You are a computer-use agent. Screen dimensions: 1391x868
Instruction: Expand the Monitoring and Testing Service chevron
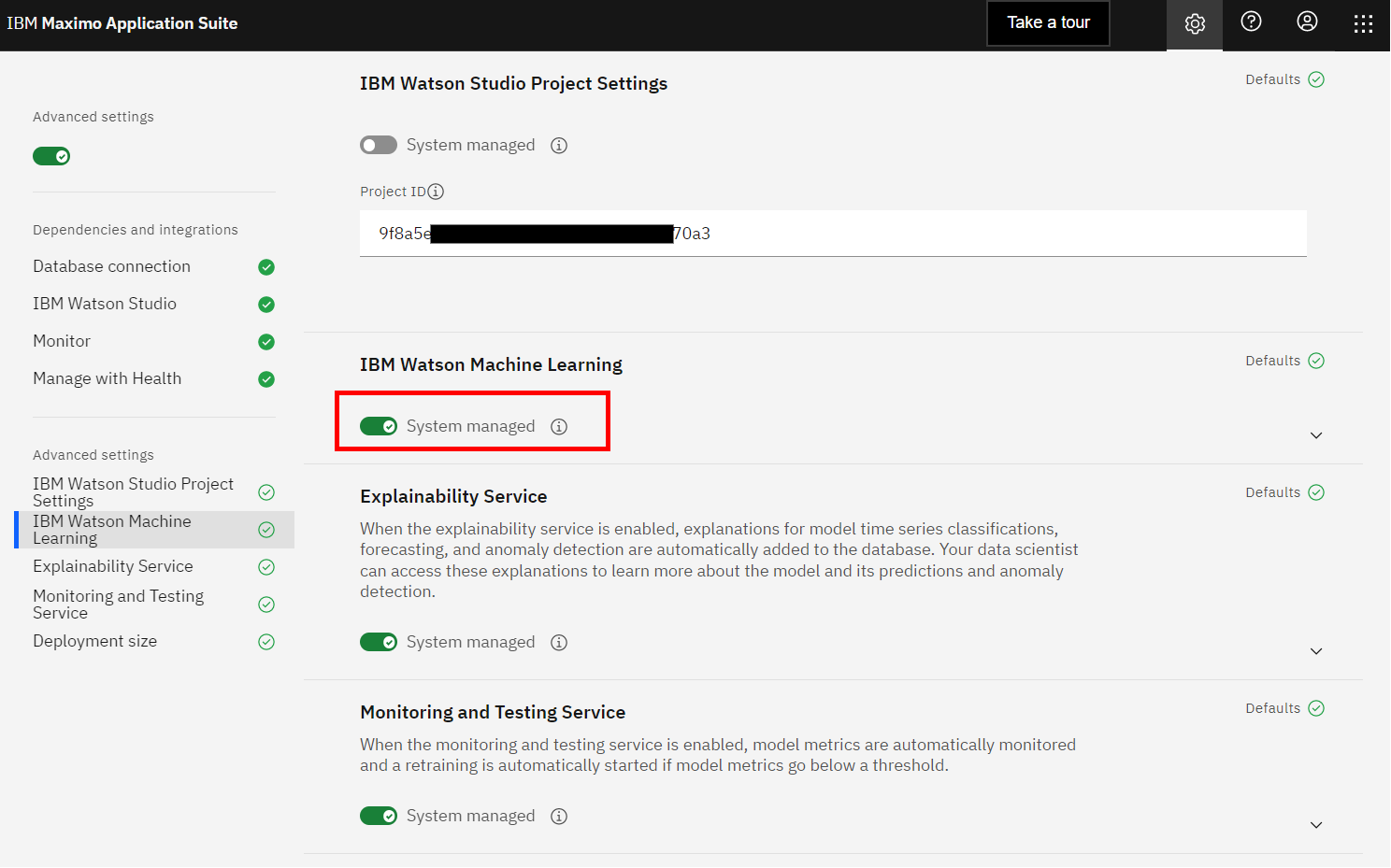(1316, 825)
